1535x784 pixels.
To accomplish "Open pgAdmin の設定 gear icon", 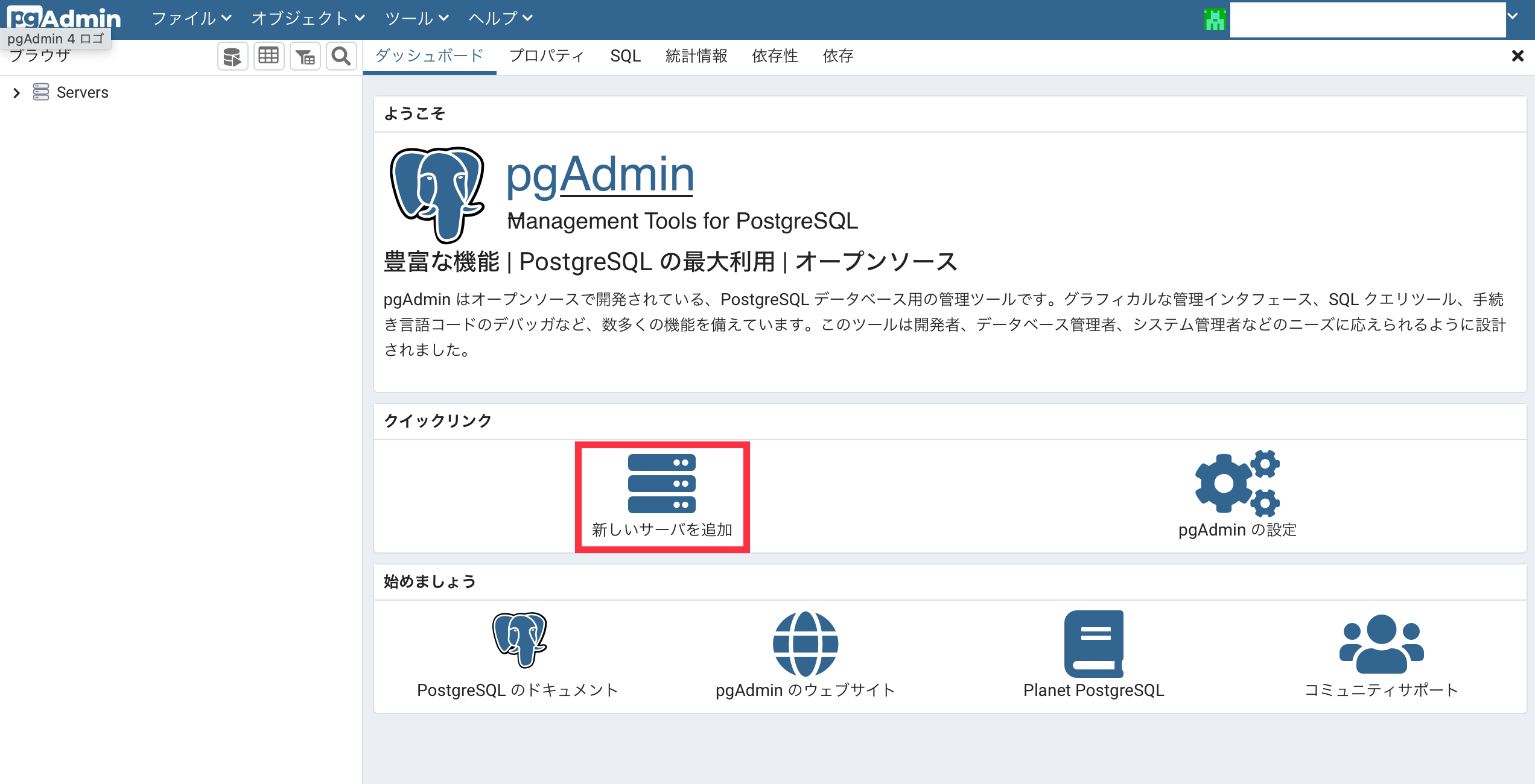I will (x=1237, y=484).
